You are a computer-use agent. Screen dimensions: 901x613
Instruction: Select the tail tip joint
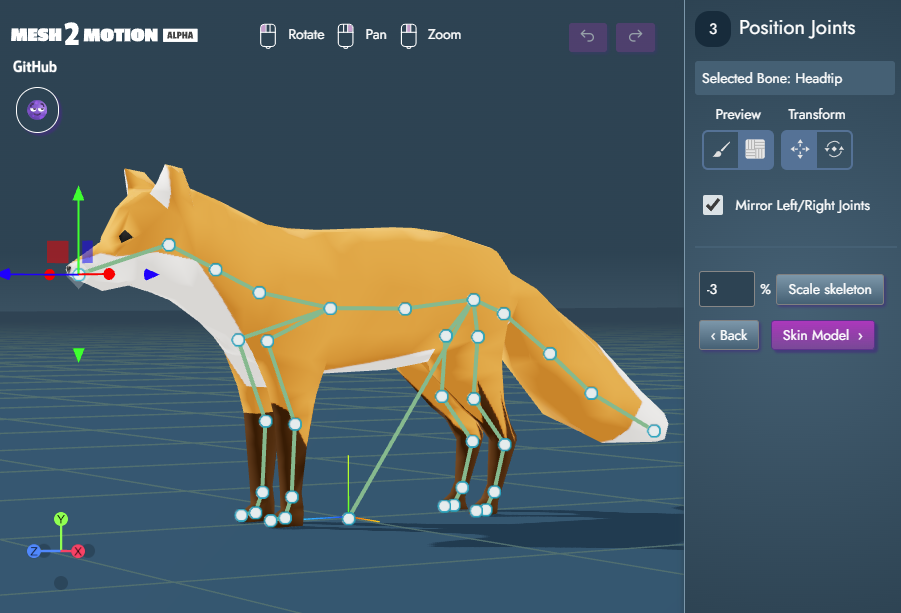[x=654, y=431]
